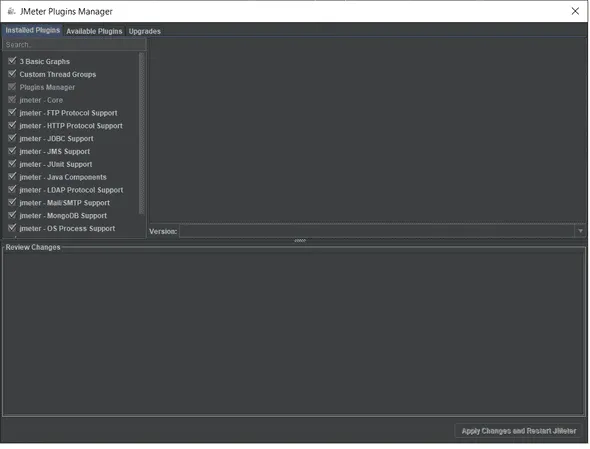The width and height of the screenshot is (590, 449).
Task: Uncheck jmeter - Mail/SMTP Support checkbox
Action: pos(12,202)
